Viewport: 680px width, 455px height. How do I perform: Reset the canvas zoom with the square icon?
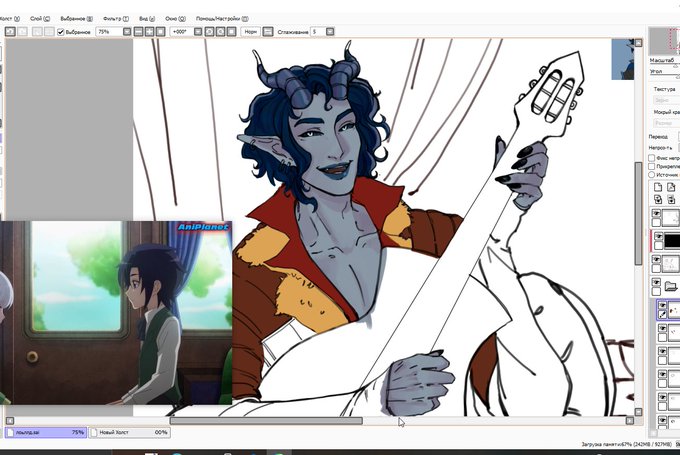[x=160, y=32]
